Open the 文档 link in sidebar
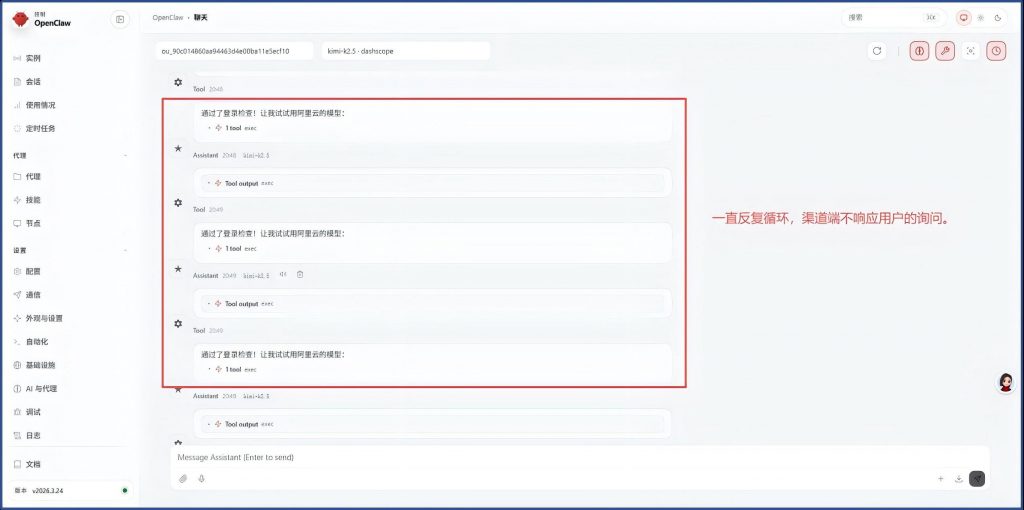This screenshot has height=510, width=1024. (x=34, y=464)
